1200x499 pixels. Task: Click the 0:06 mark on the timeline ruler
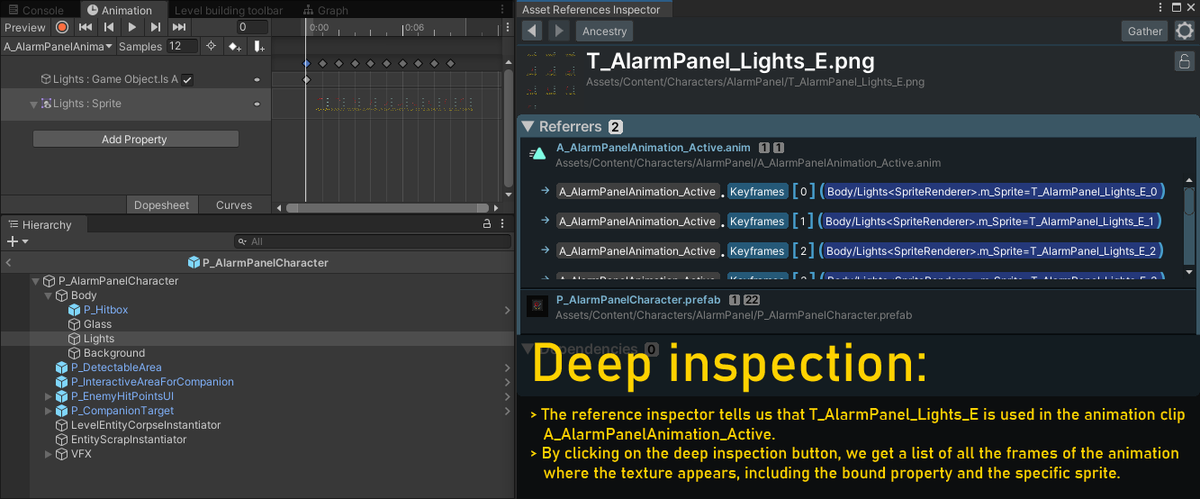pyautogui.click(x=415, y=28)
